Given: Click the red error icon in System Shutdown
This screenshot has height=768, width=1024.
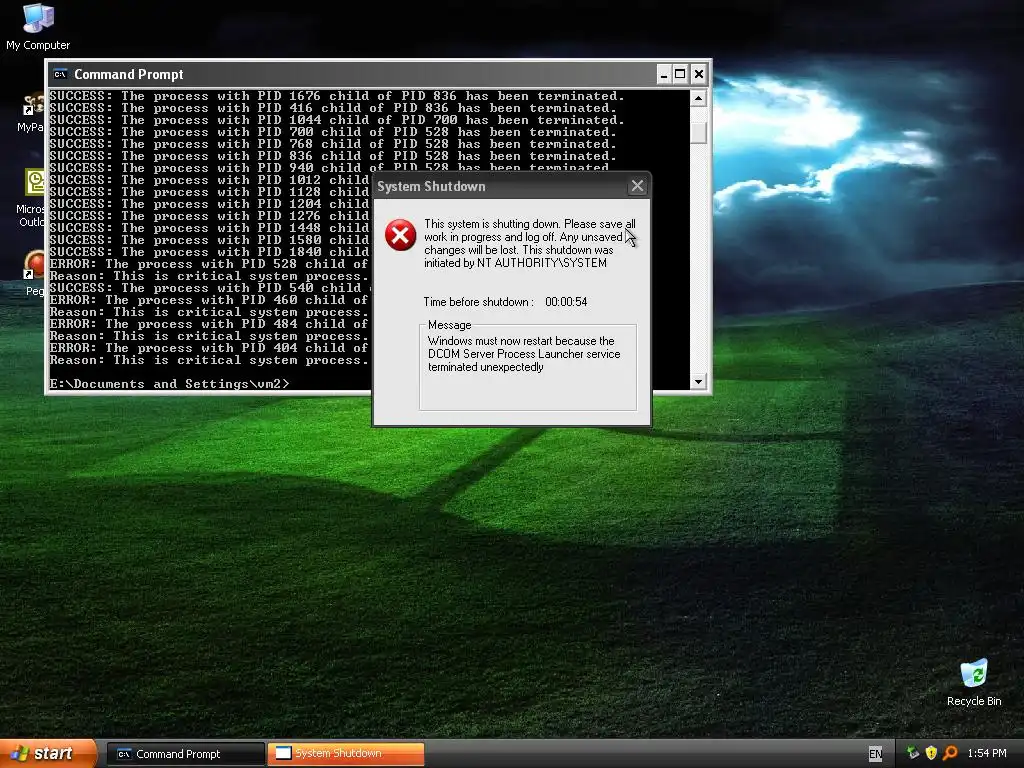Looking at the screenshot, I should pos(400,235).
